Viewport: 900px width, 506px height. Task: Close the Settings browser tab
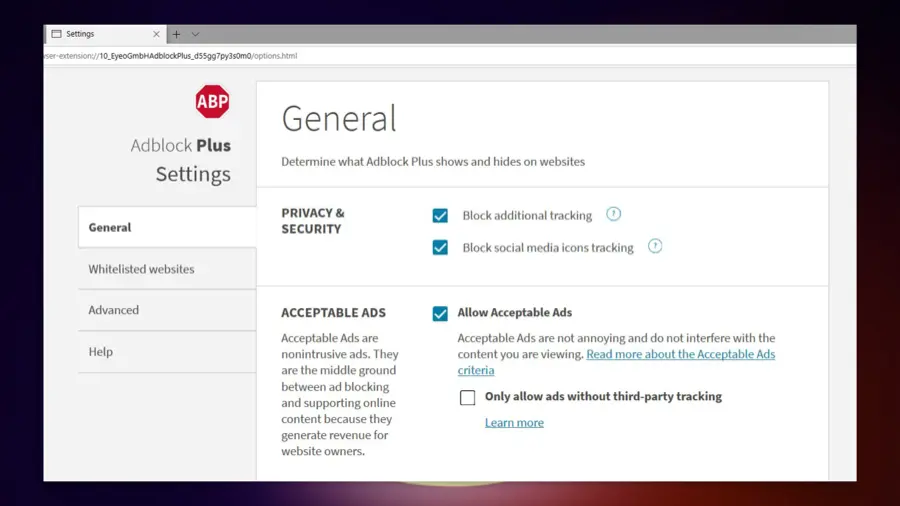pos(156,34)
